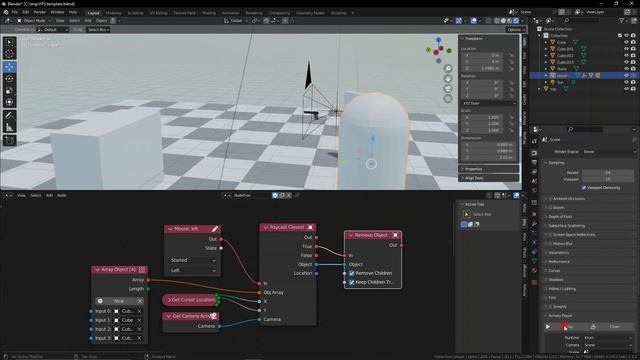Select the Add Cube tool

pyautogui.click(x=10, y=140)
